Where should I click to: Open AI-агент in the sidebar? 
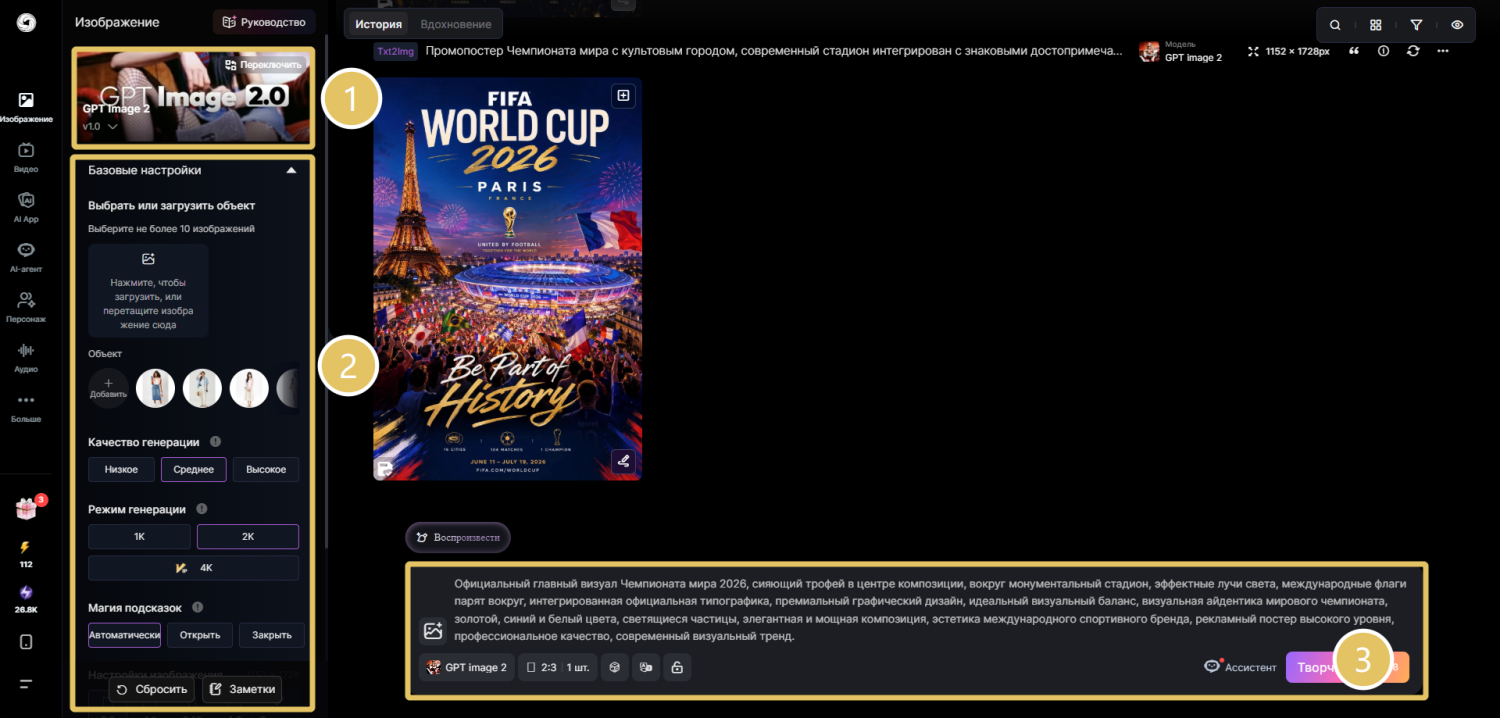click(x=26, y=257)
